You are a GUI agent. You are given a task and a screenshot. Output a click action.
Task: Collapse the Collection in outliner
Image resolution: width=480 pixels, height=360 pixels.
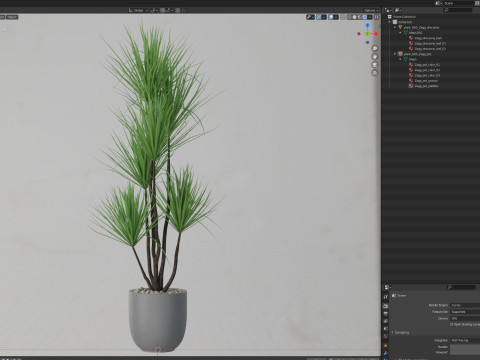tap(390, 22)
